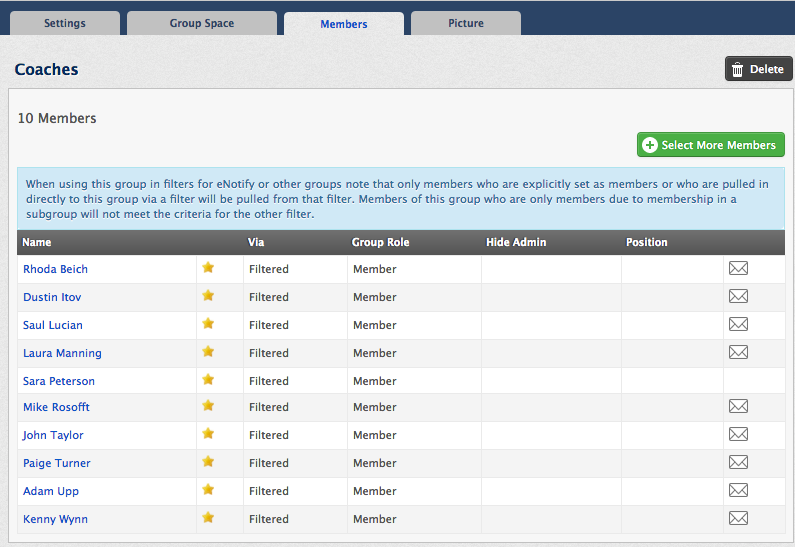Open the Picture tab
The height and width of the screenshot is (547, 795).
click(x=466, y=23)
